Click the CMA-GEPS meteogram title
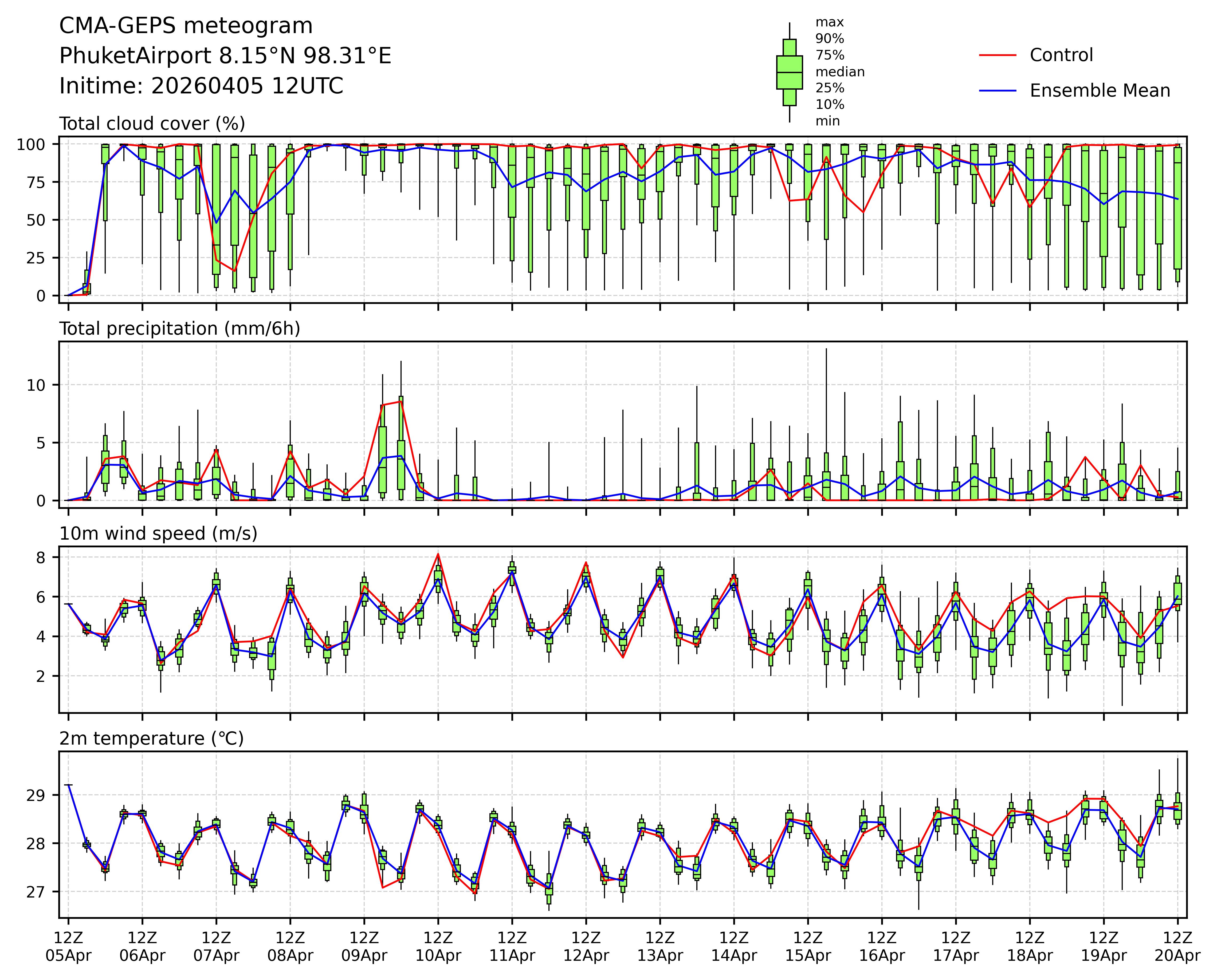The width and height of the screenshot is (1217, 980). tap(186, 26)
